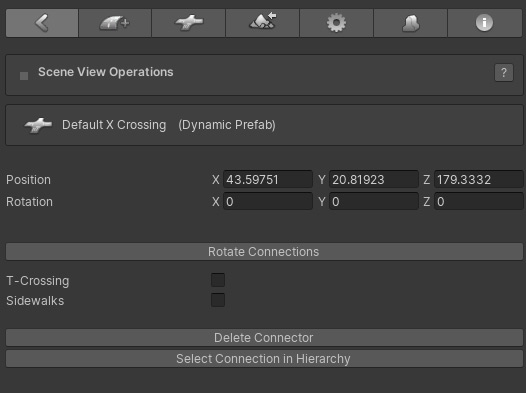Click the Position X input field

tap(268, 179)
